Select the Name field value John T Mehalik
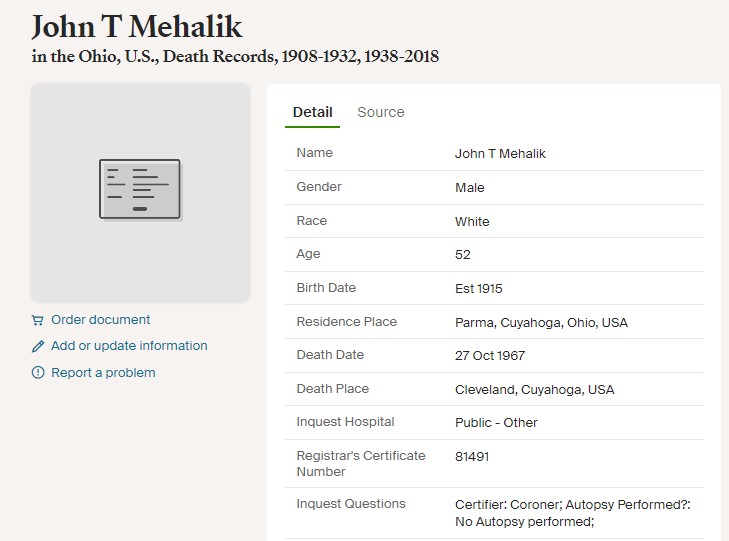This screenshot has height=541, width=729. (500, 154)
